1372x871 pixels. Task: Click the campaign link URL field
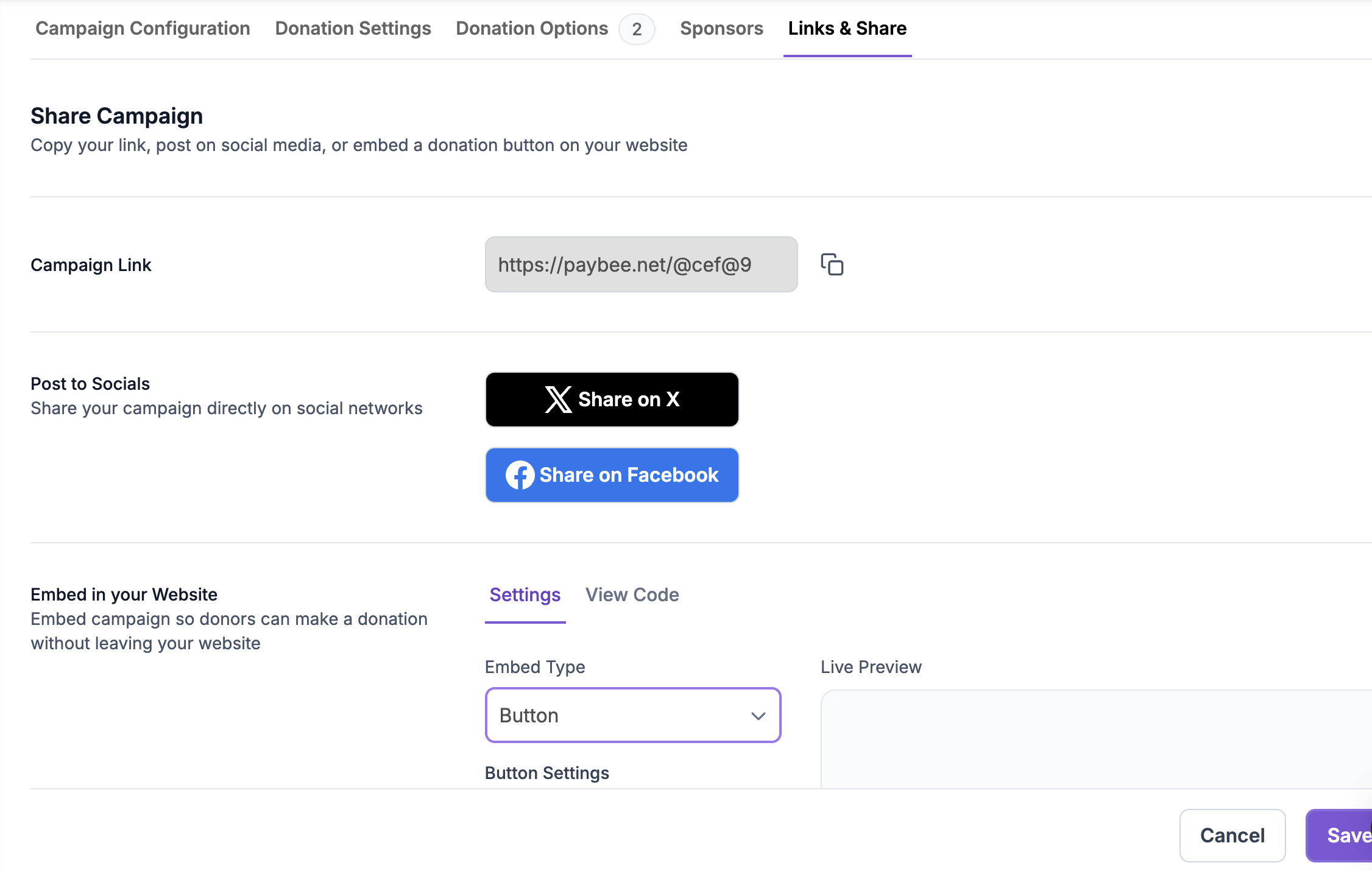coord(641,264)
